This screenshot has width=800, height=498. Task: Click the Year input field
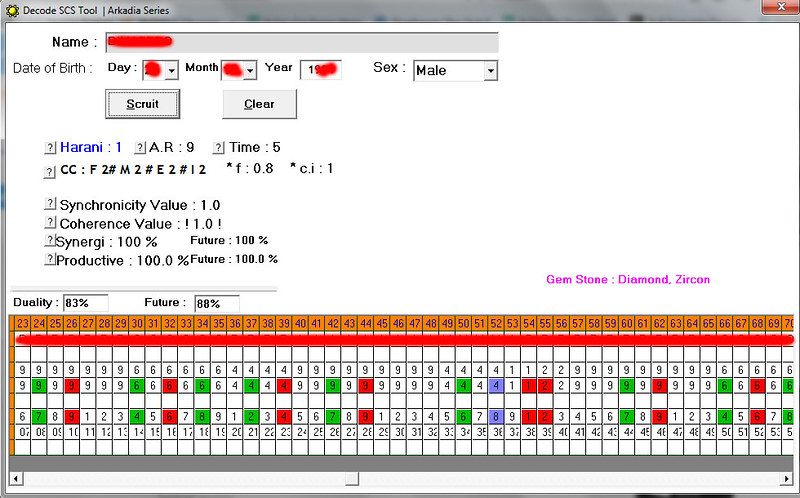(321, 70)
